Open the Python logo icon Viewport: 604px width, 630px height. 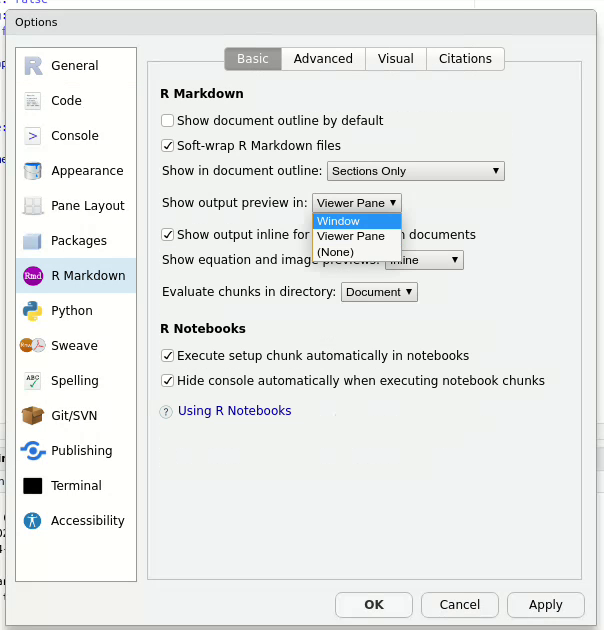tap(33, 311)
